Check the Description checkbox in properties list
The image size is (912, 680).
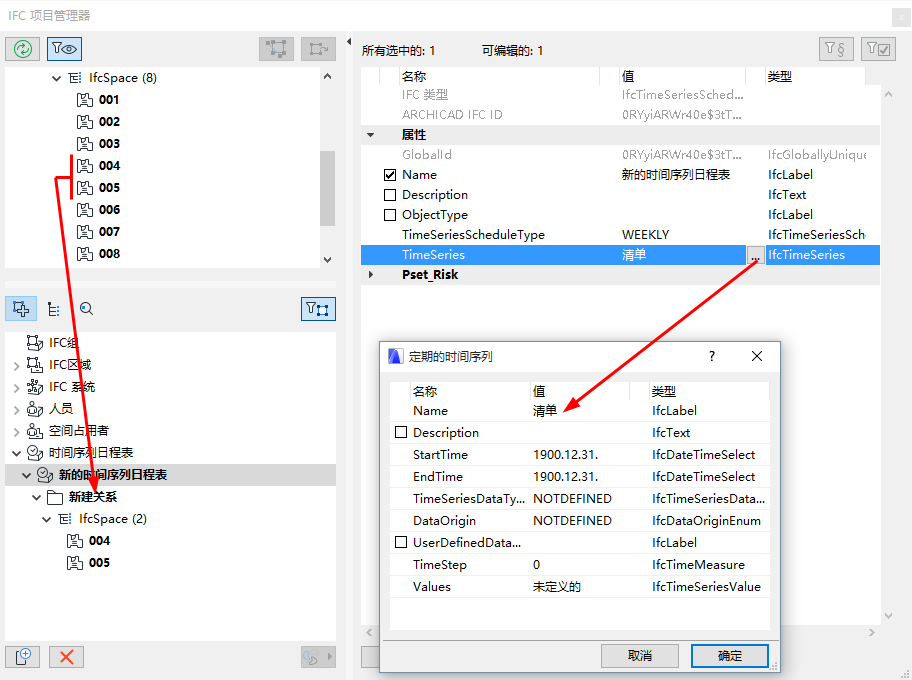[x=390, y=195]
